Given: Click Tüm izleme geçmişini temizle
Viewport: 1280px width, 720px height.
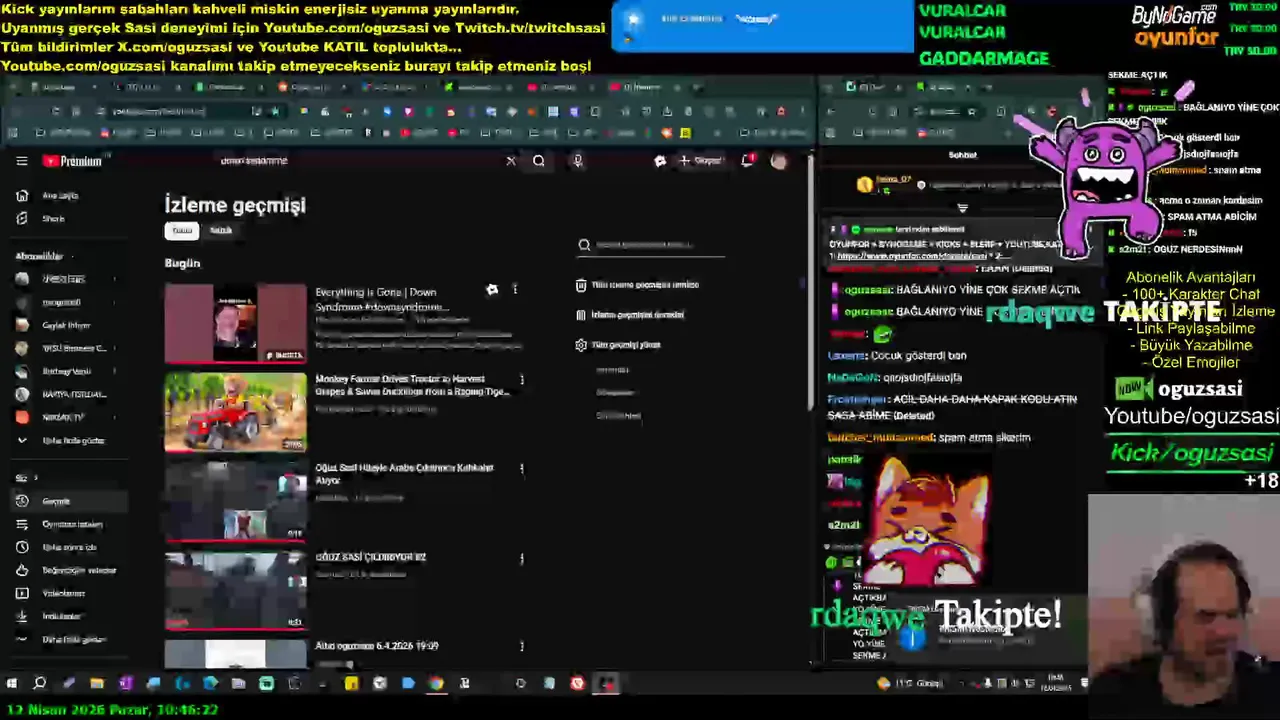Looking at the screenshot, I should tap(637, 285).
